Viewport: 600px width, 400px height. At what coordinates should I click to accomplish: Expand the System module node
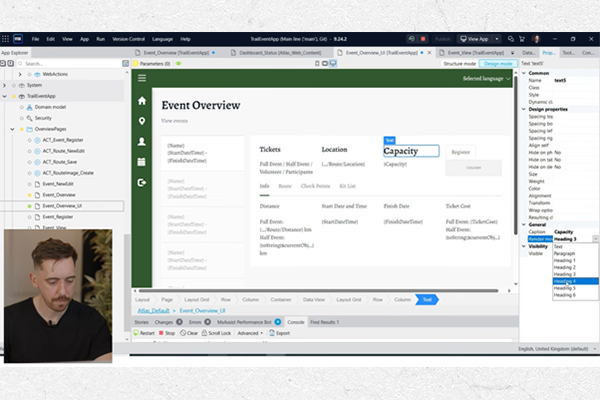(4, 85)
